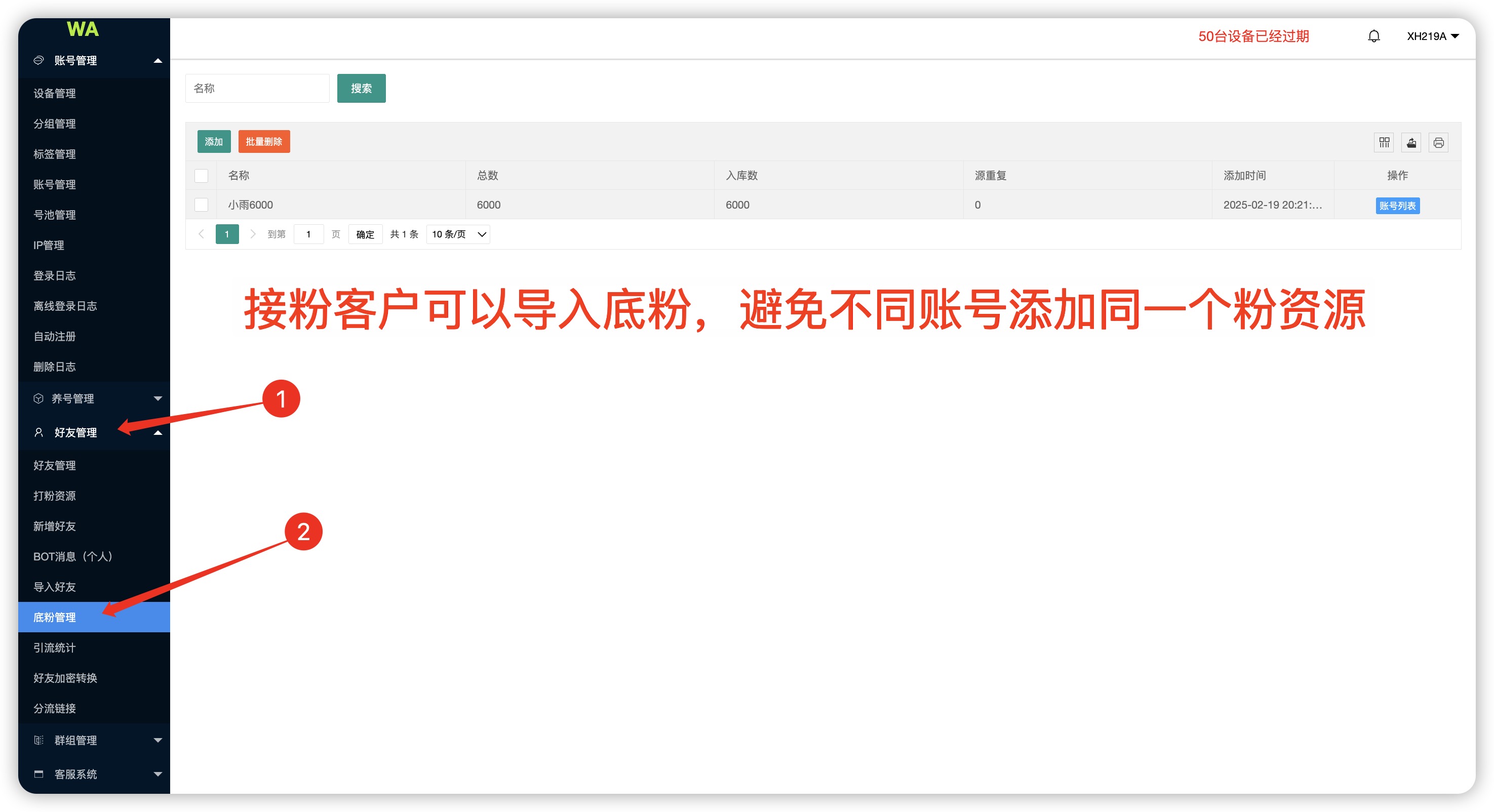Click the 客服系统 sidebar icon
The width and height of the screenshot is (1494, 812).
(x=39, y=774)
